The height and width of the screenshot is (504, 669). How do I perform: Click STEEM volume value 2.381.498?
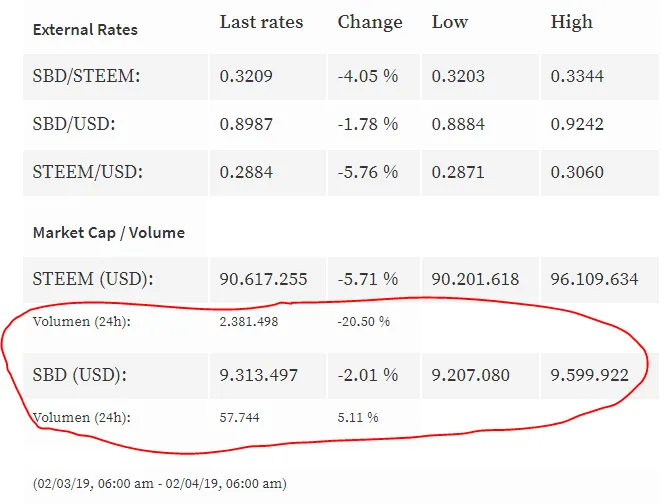[x=249, y=321]
